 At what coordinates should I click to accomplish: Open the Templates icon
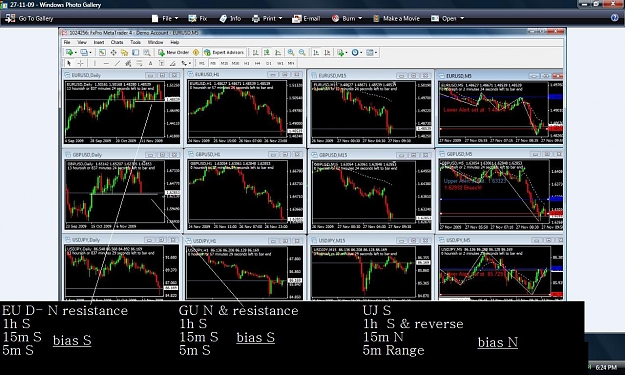point(369,52)
